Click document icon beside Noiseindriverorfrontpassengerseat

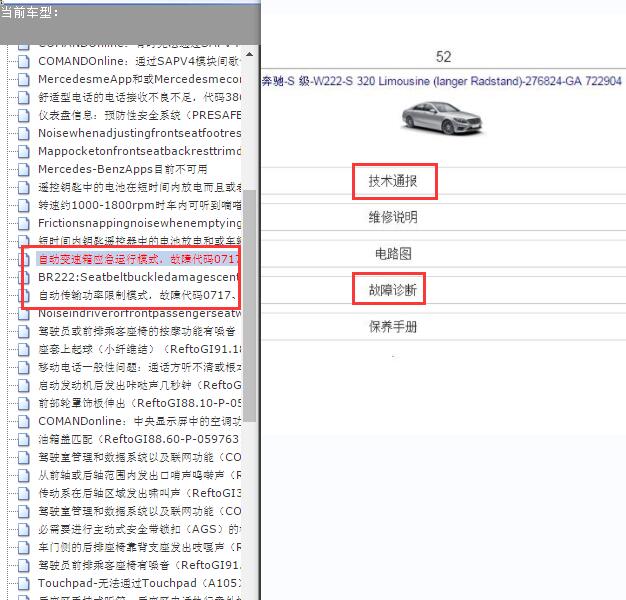click(x=24, y=314)
